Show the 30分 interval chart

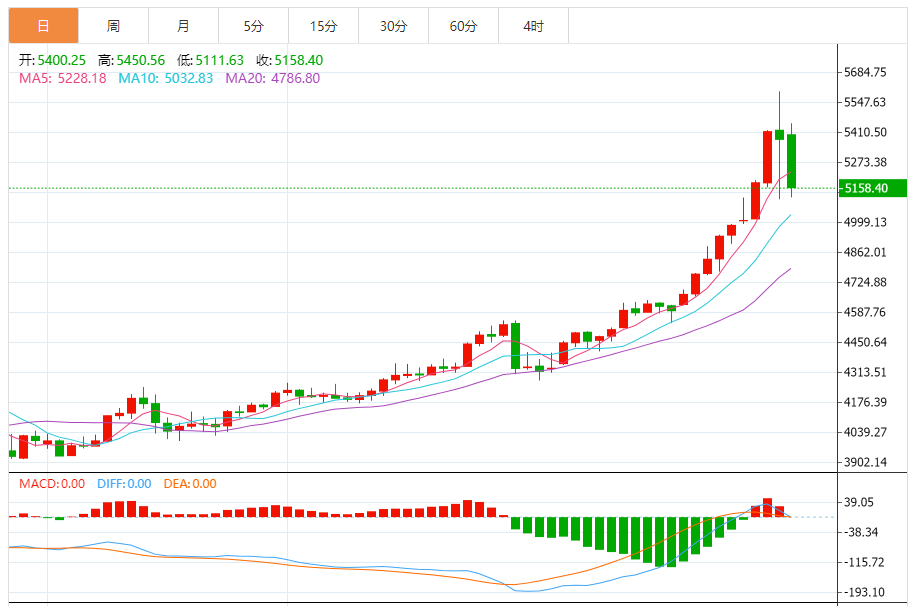tap(393, 26)
